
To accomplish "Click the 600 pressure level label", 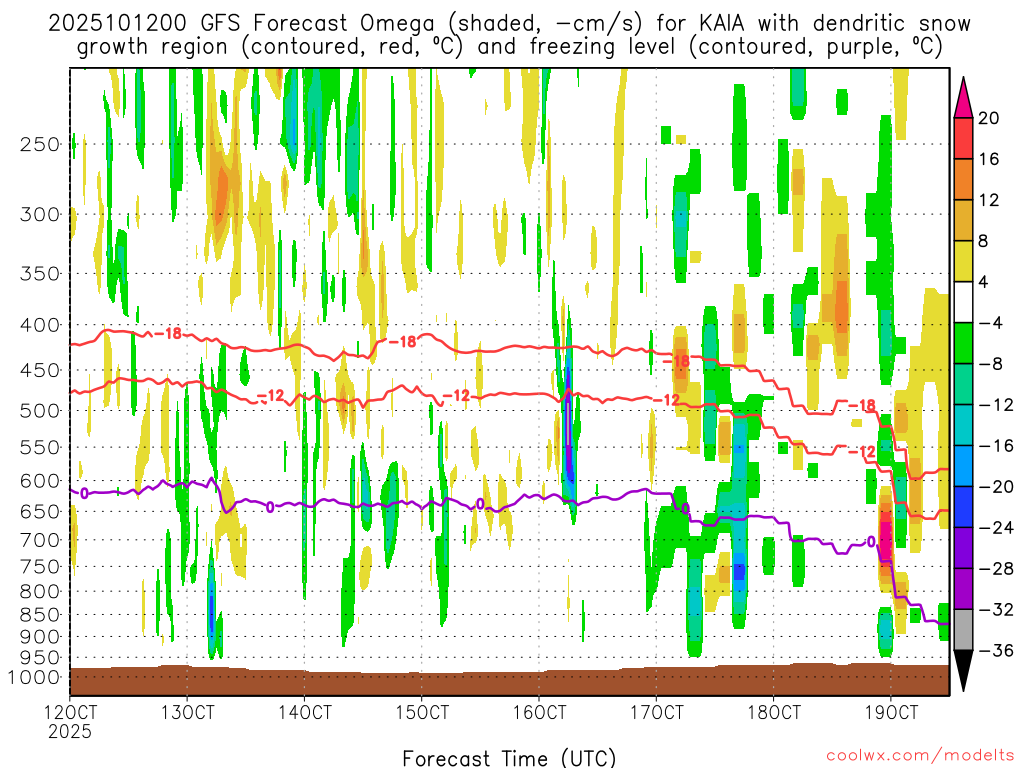I will 40,481.
